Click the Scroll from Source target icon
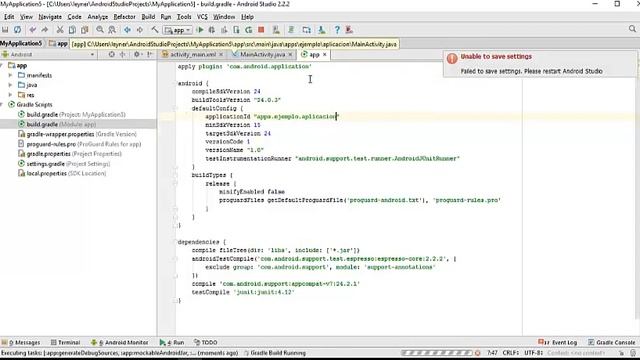This screenshot has height=360, width=640. (111, 54)
